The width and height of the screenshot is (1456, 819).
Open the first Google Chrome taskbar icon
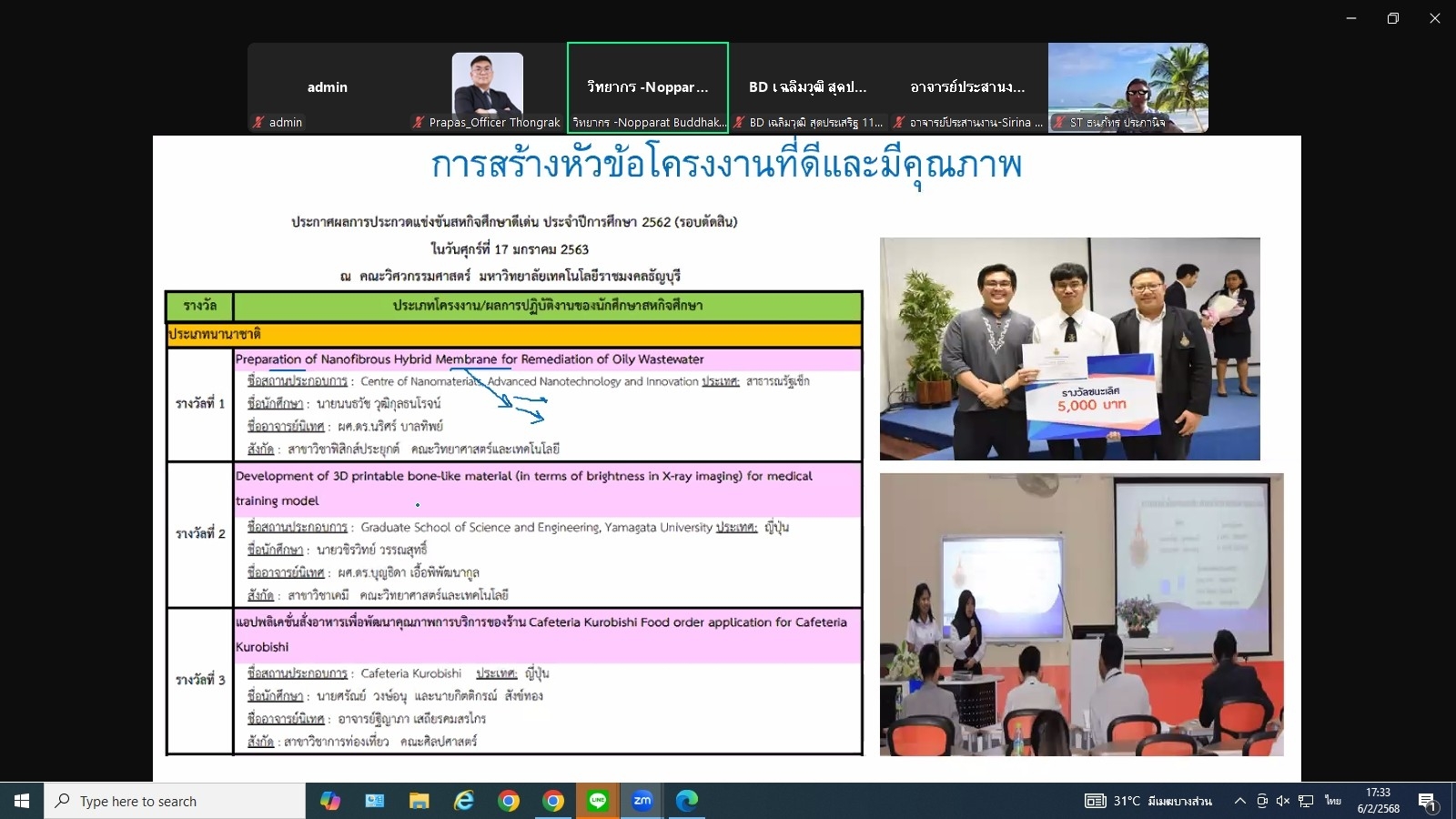[x=509, y=801]
